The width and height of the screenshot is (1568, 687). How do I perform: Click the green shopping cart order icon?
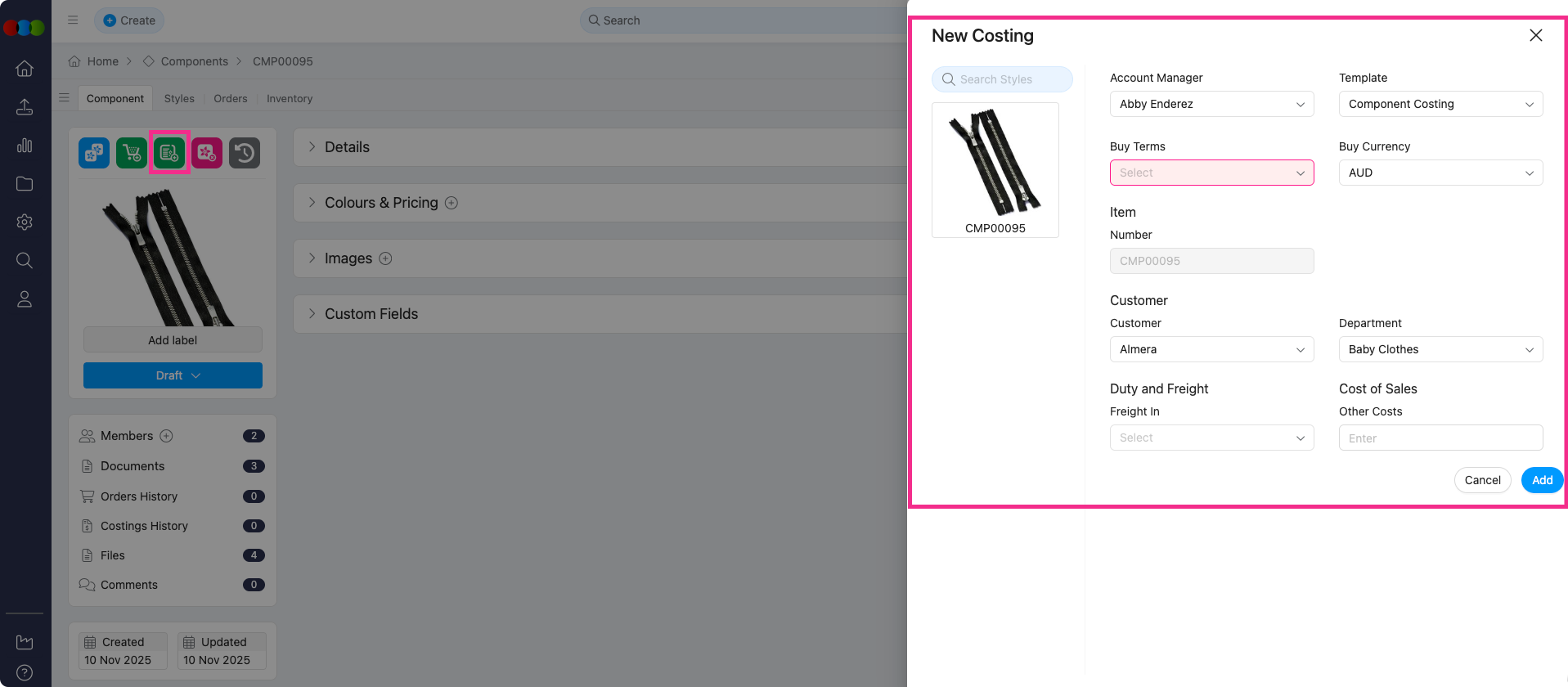coord(132,153)
